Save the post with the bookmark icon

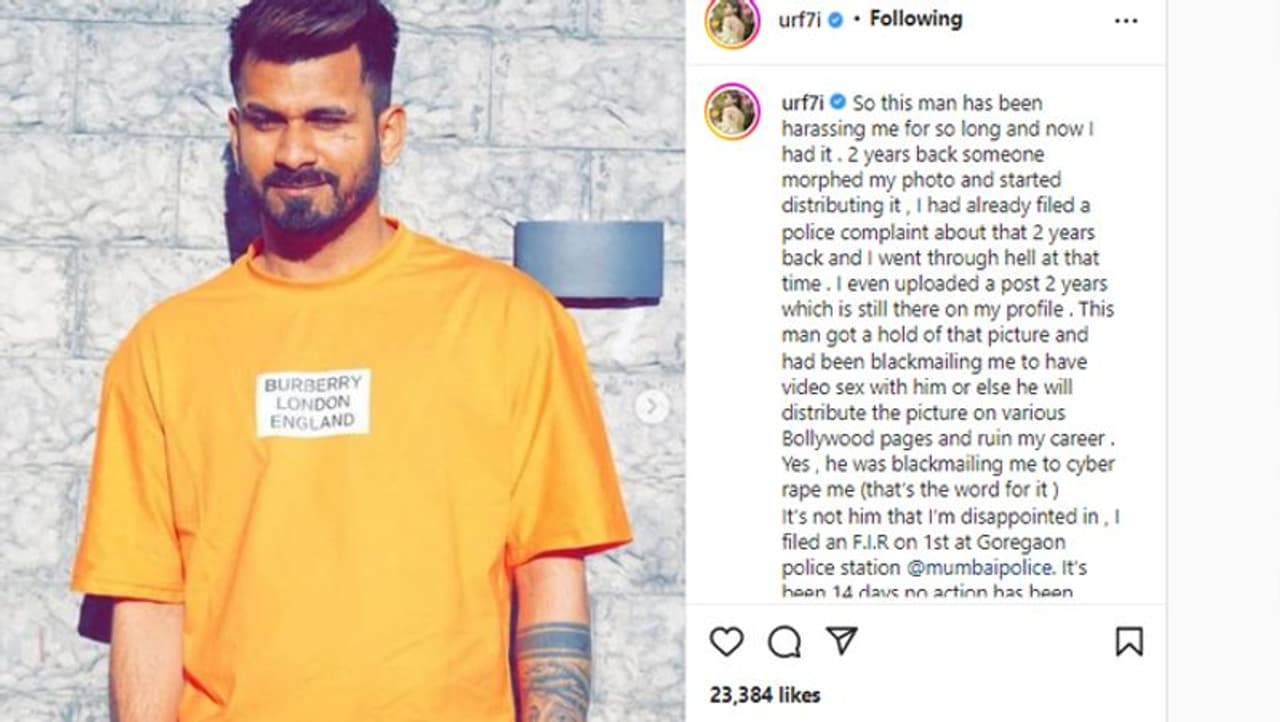pos(1129,641)
